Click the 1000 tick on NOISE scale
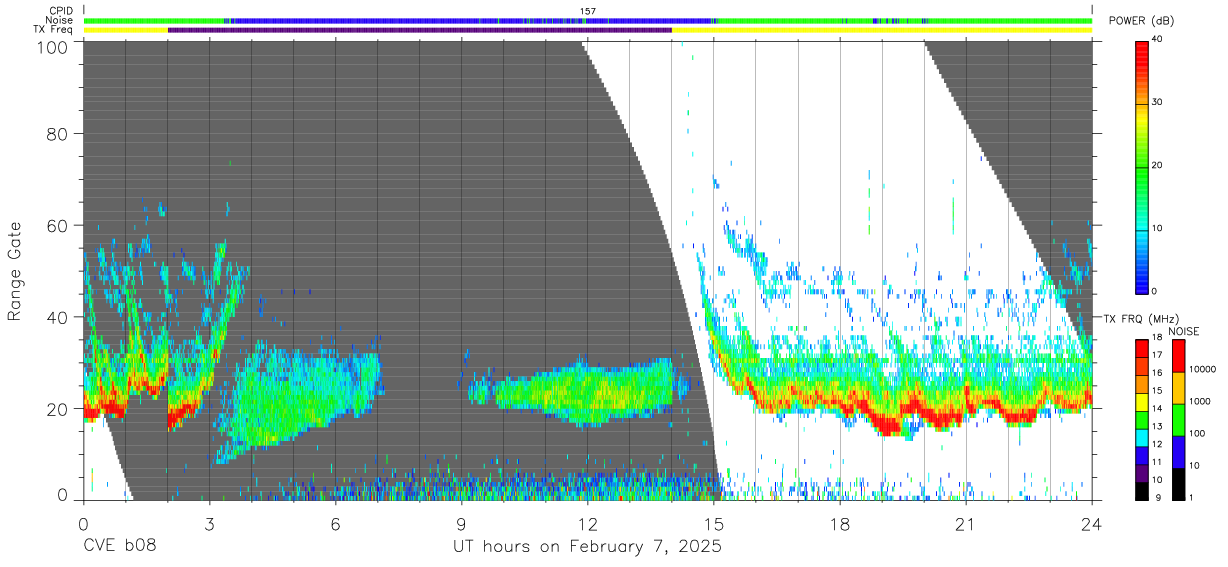Image resolution: width=1228 pixels, height=567 pixels. tap(1202, 401)
